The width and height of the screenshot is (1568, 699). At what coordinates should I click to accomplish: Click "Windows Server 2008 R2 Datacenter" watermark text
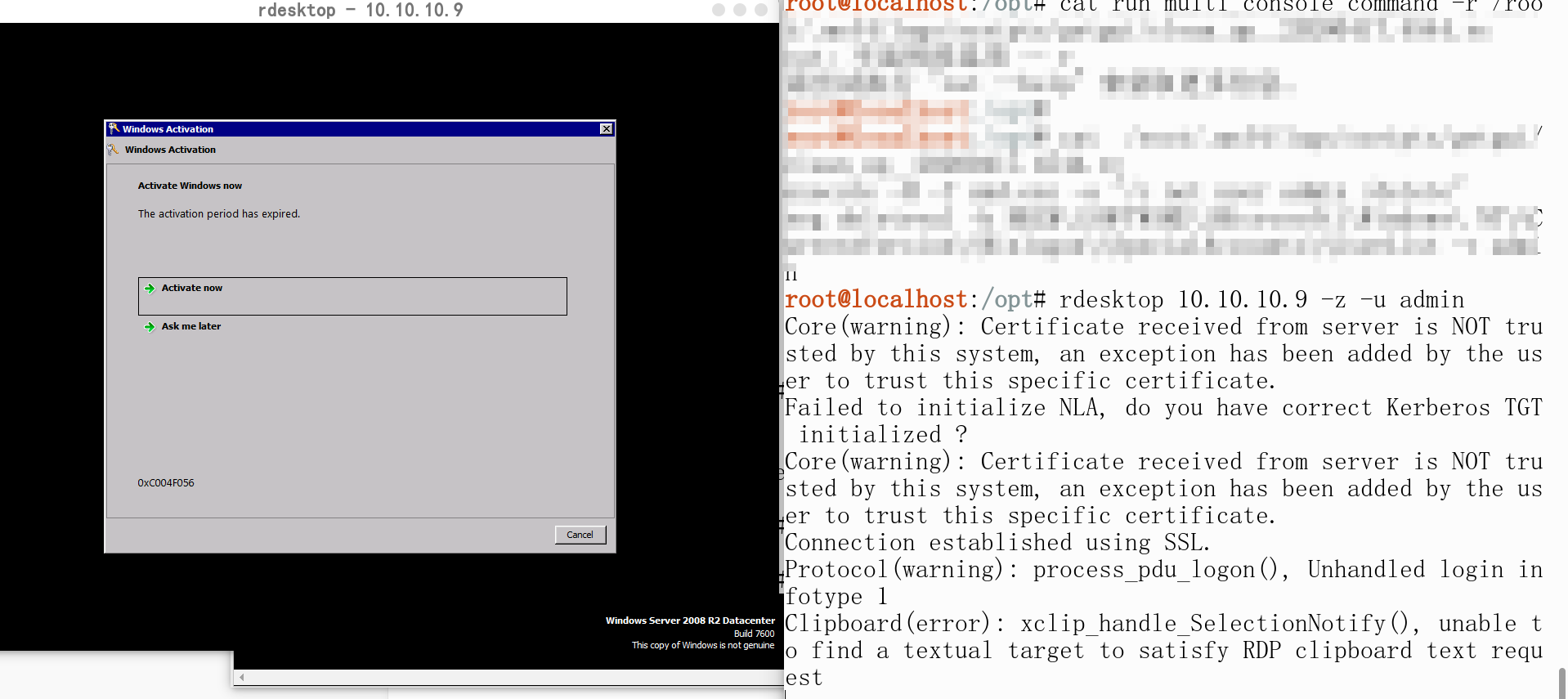[690, 621]
